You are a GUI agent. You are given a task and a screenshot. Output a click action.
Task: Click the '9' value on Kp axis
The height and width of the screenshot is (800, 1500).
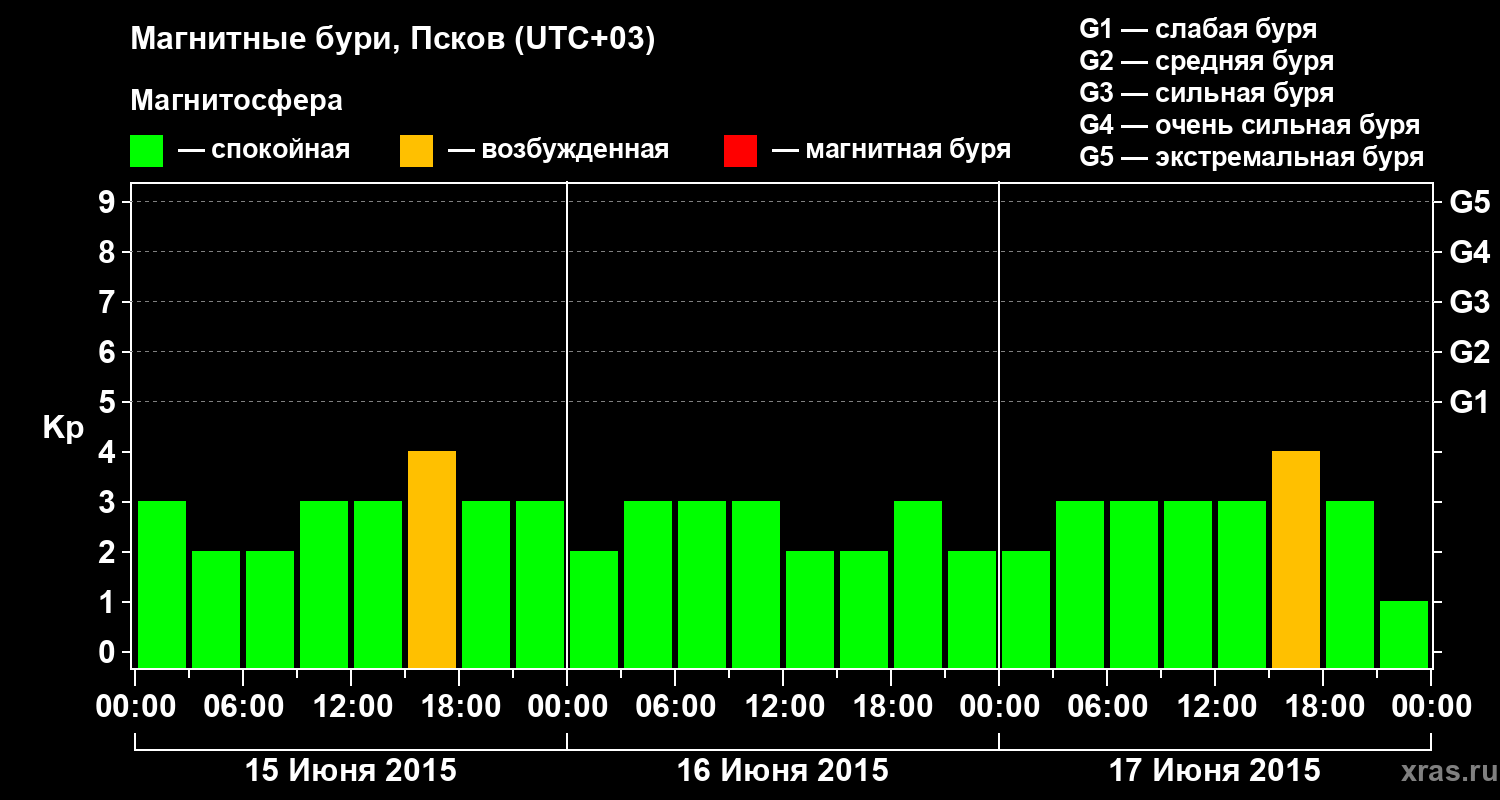(108, 202)
